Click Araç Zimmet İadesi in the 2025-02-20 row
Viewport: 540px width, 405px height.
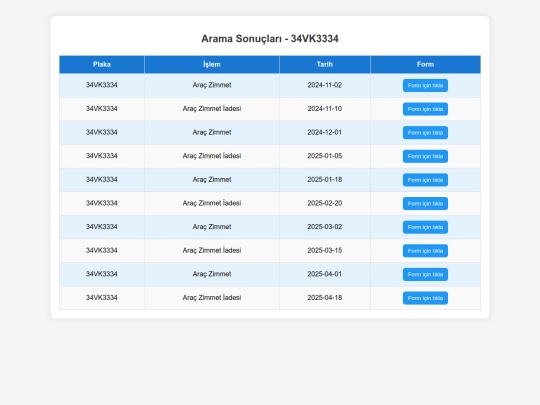click(x=212, y=203)
